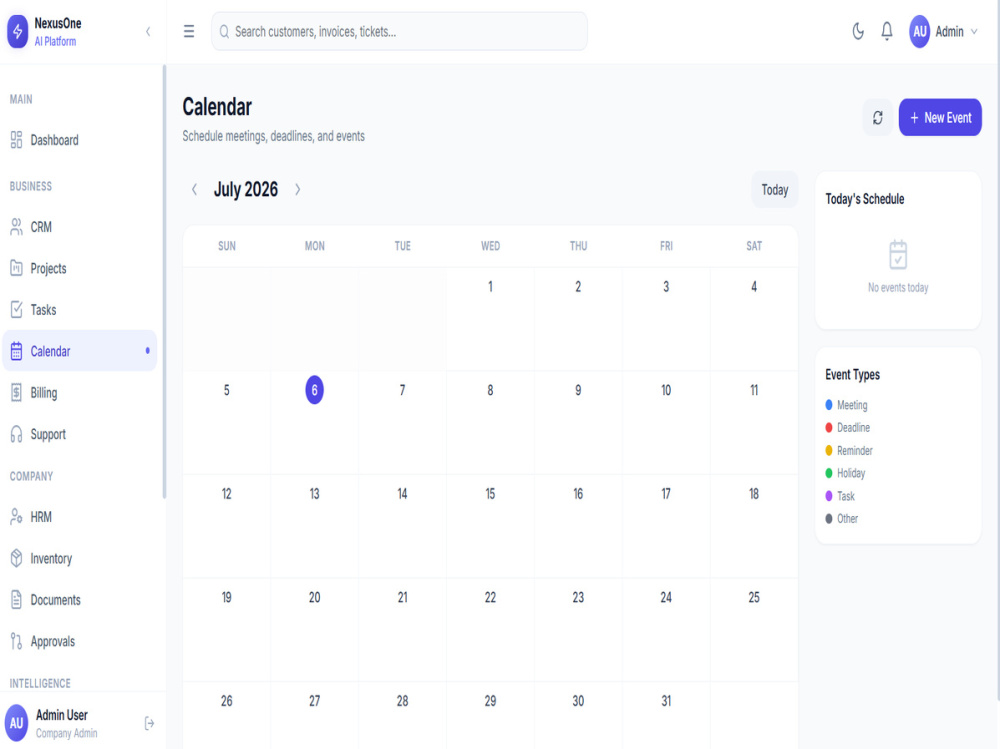Click the Approvals branch icon
The image size is (1000, 749).
[17, 641]
